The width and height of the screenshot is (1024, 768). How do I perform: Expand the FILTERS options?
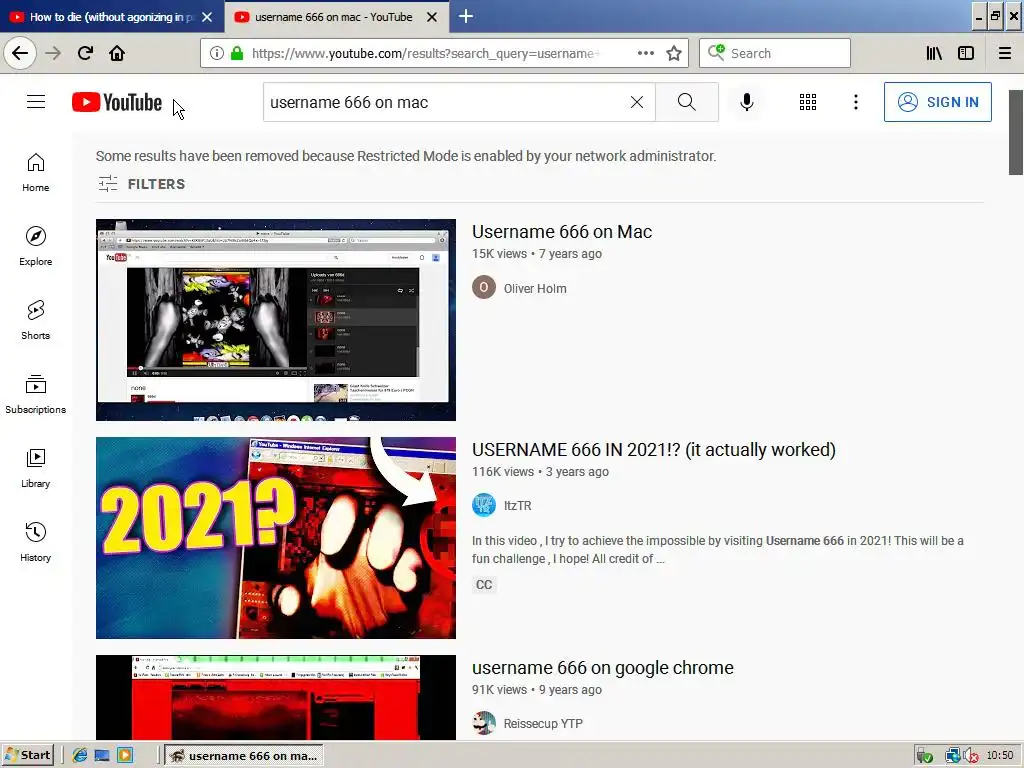[x=142, y=184]
